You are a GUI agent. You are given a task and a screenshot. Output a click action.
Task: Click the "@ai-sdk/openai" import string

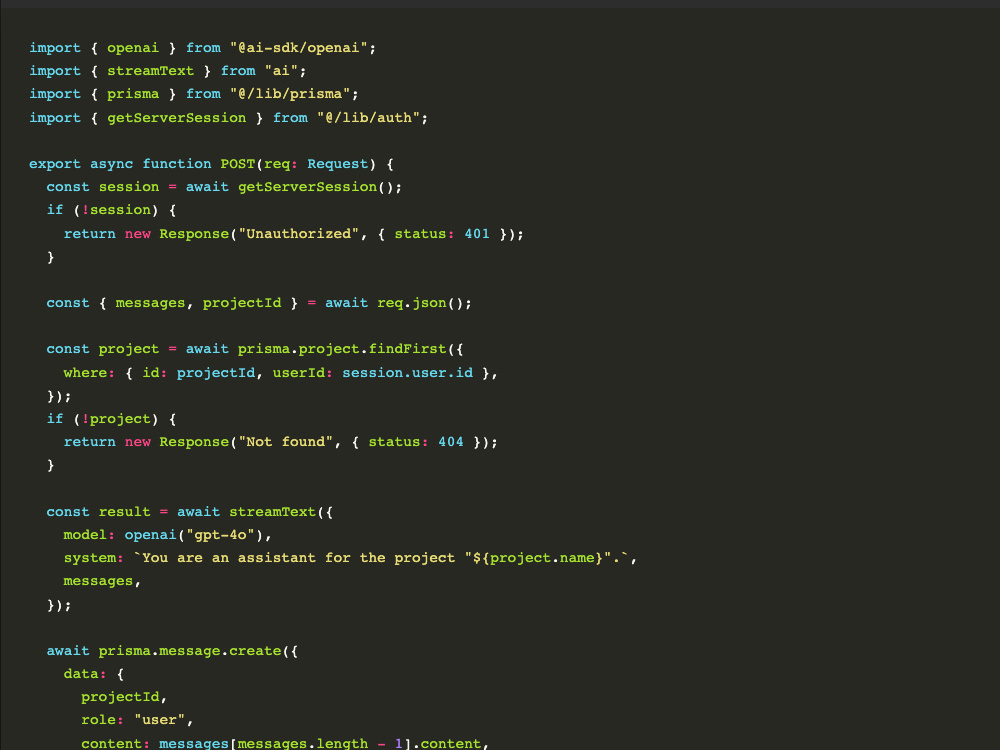[299, 48]
